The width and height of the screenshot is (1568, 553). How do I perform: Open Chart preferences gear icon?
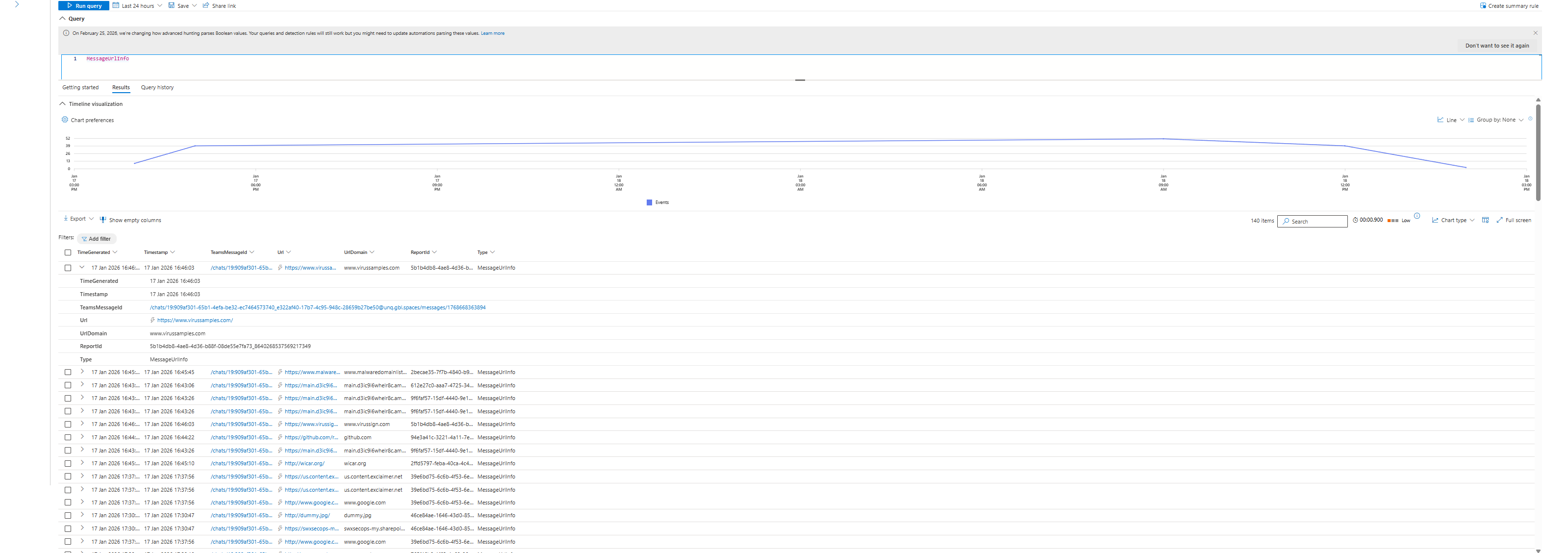(x=65, y=120)
